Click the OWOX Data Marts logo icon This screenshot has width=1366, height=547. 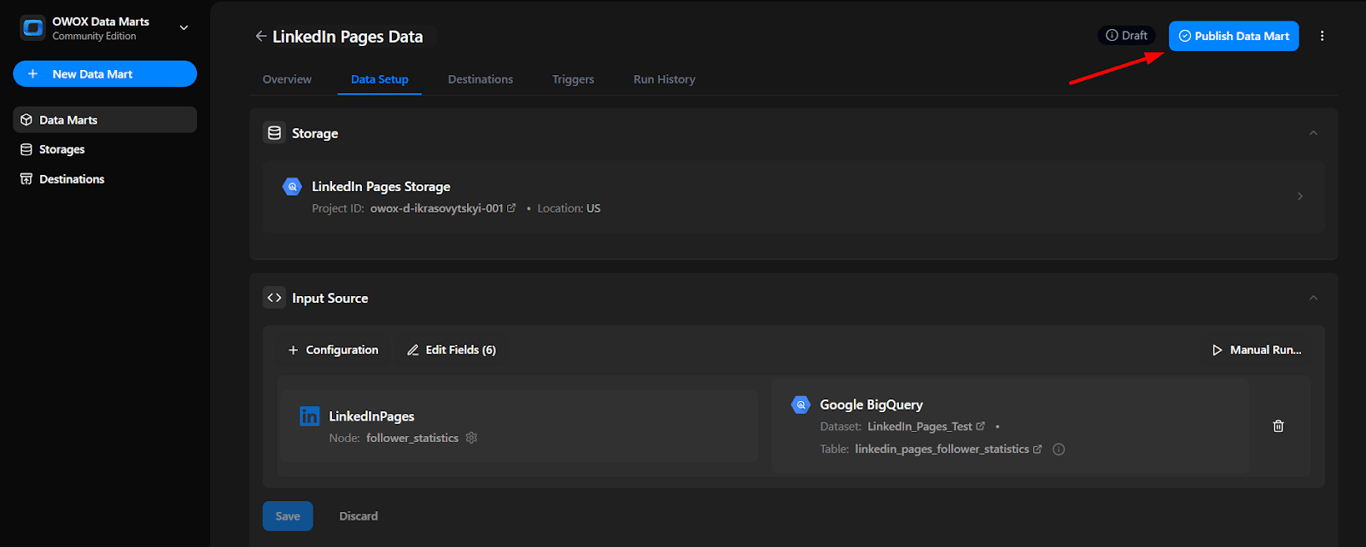33,28
